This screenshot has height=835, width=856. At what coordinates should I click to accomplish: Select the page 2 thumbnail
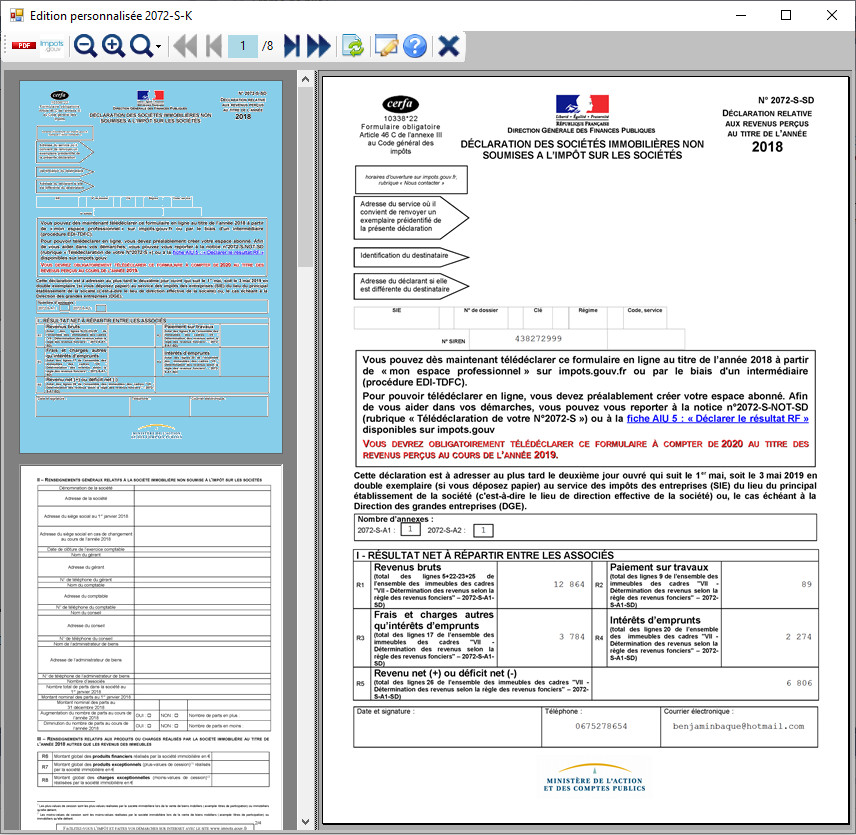point(152,640)
